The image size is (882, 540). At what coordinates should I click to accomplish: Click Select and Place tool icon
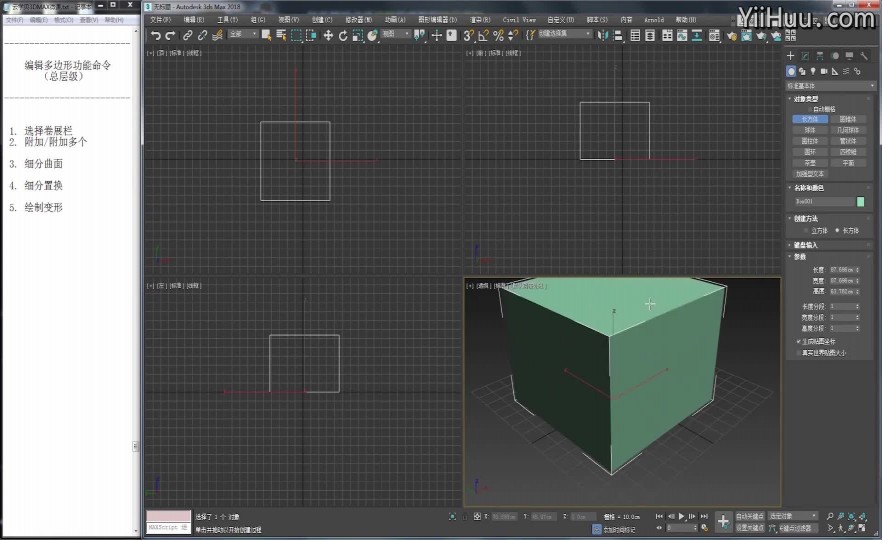(x=372, y=35)
